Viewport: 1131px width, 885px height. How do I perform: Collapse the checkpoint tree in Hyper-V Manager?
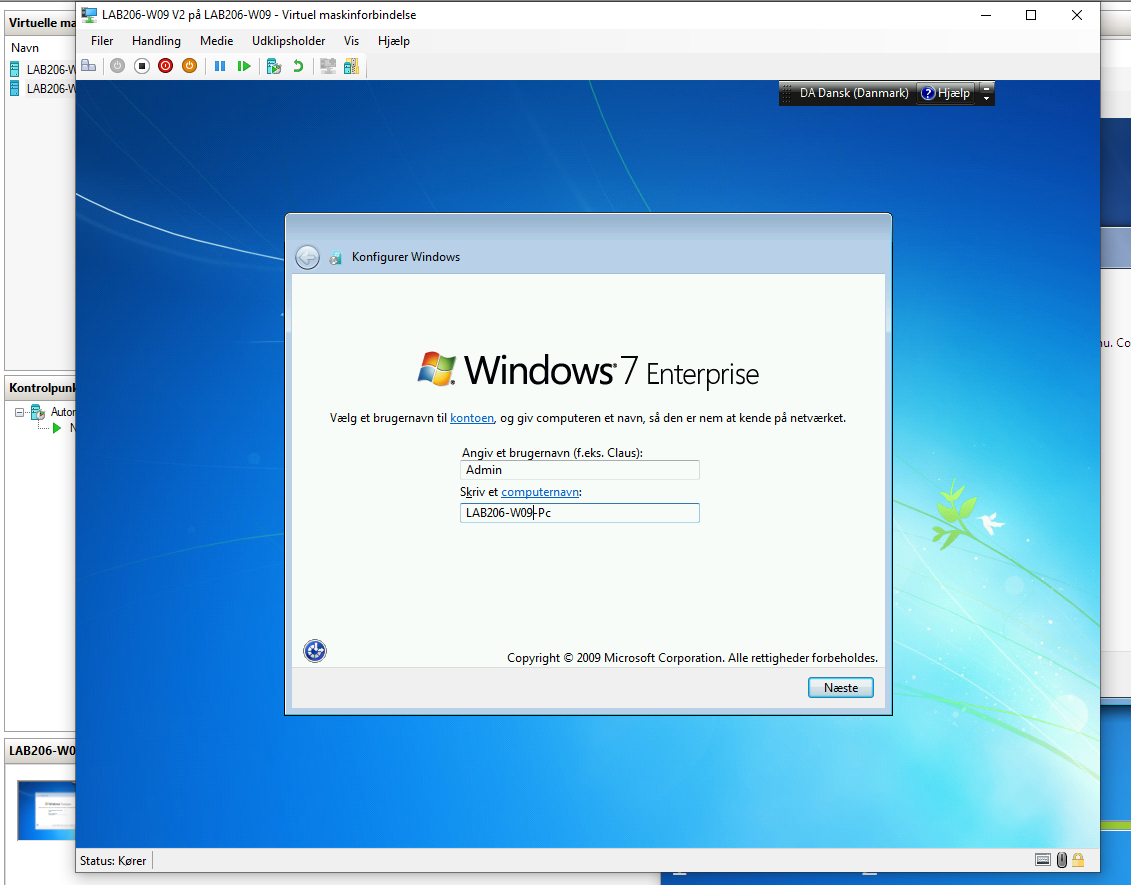tap(19, 413)
